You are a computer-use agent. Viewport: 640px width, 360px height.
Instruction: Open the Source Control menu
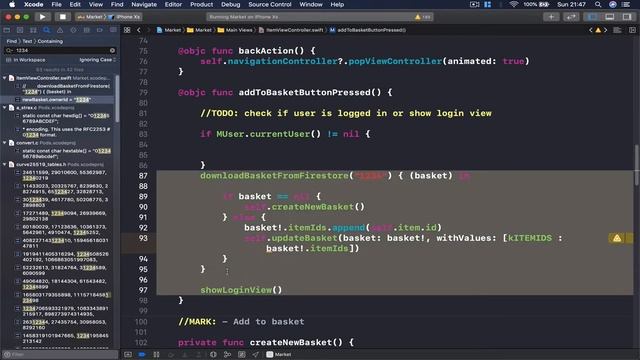coord(270,4)
